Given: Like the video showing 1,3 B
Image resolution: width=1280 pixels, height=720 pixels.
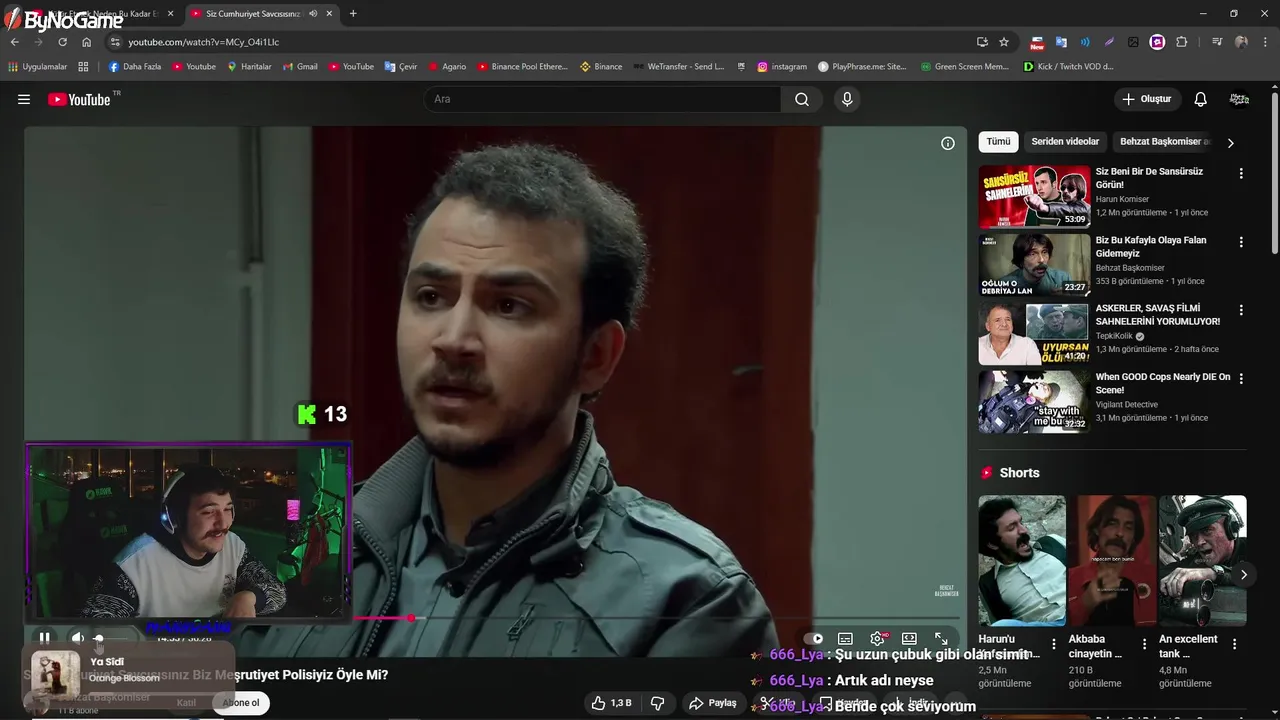Looking at the screenshot, I should tap(610, 703).
